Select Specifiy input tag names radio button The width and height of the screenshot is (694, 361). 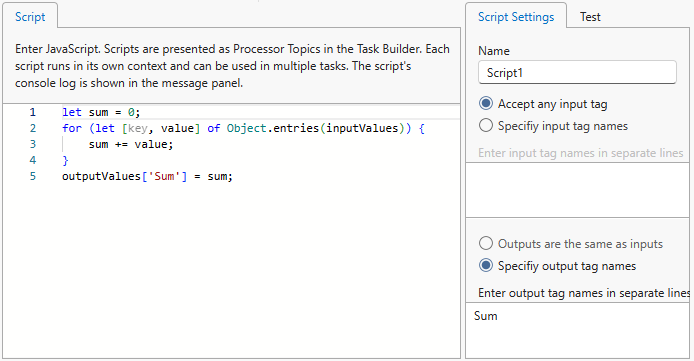tap(486, 126)
